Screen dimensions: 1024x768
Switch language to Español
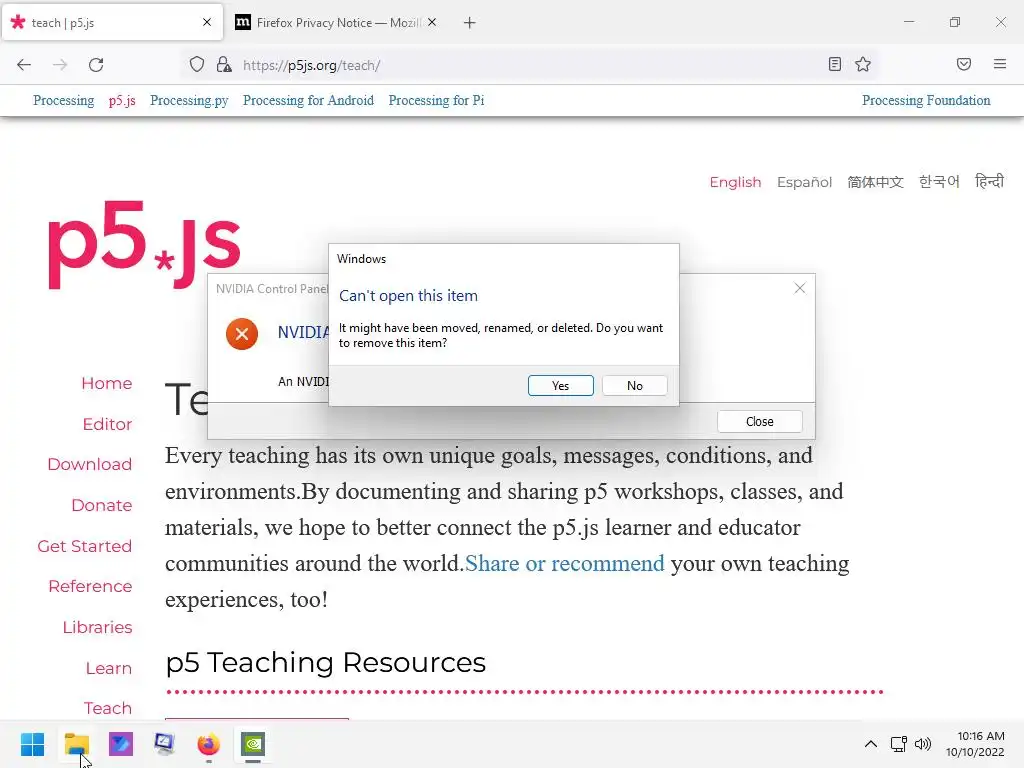pyautogui.click(x=805, y=182)
